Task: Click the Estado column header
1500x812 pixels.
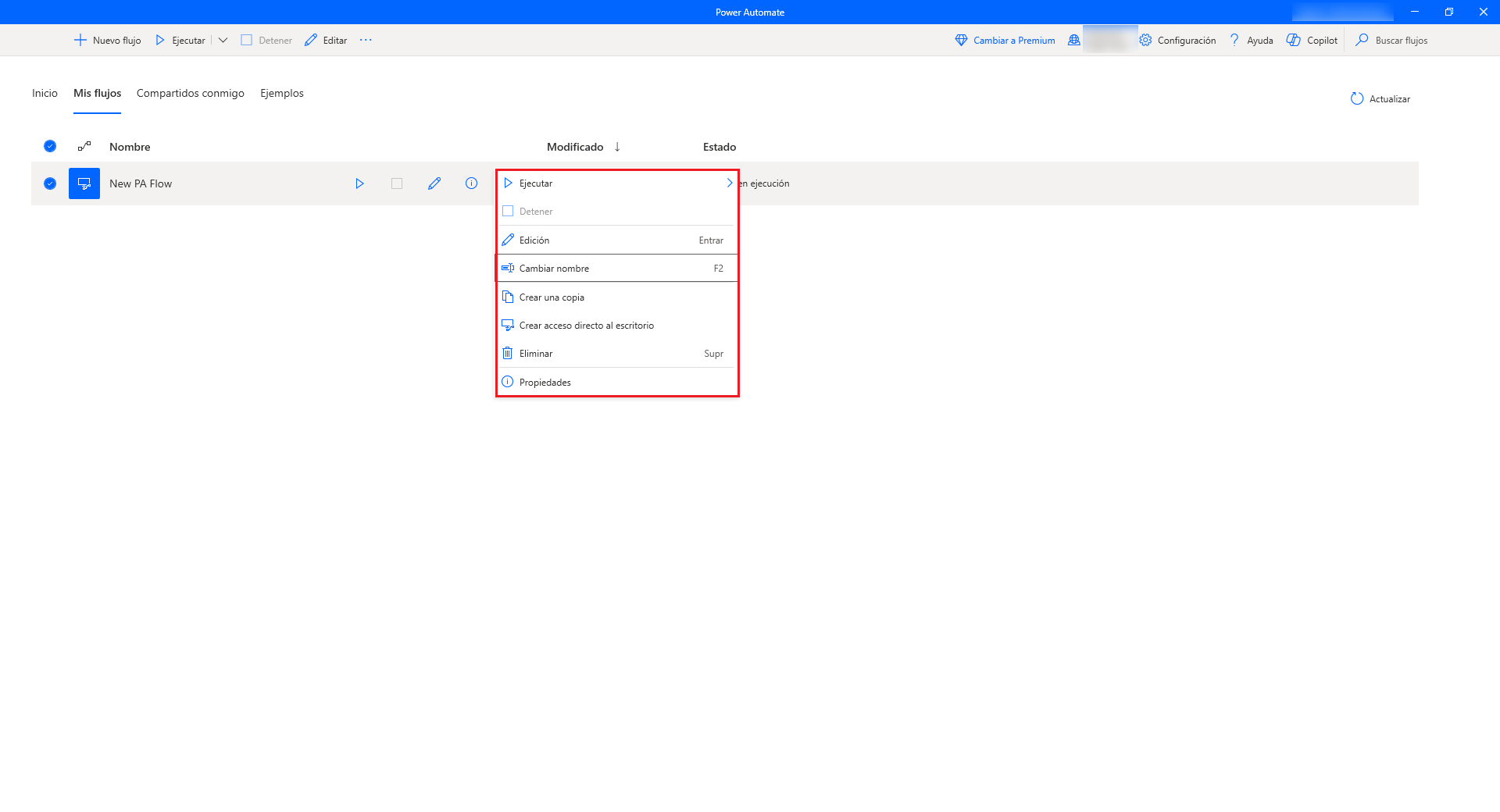Action: (x=720, y=147)
